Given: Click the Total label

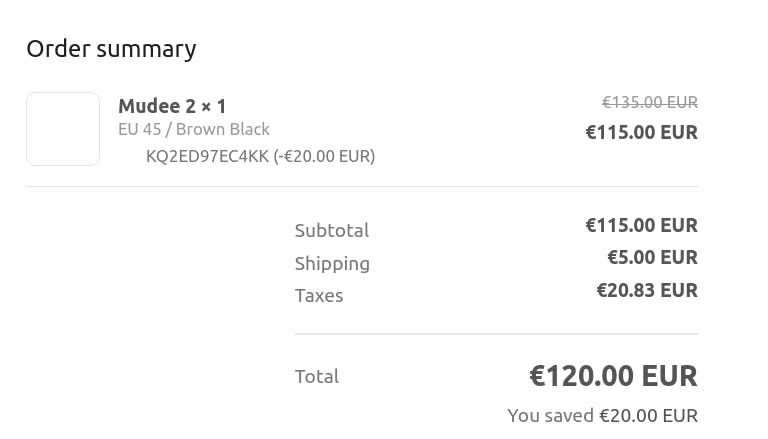Looking at the screenshot, I should 317,376.
